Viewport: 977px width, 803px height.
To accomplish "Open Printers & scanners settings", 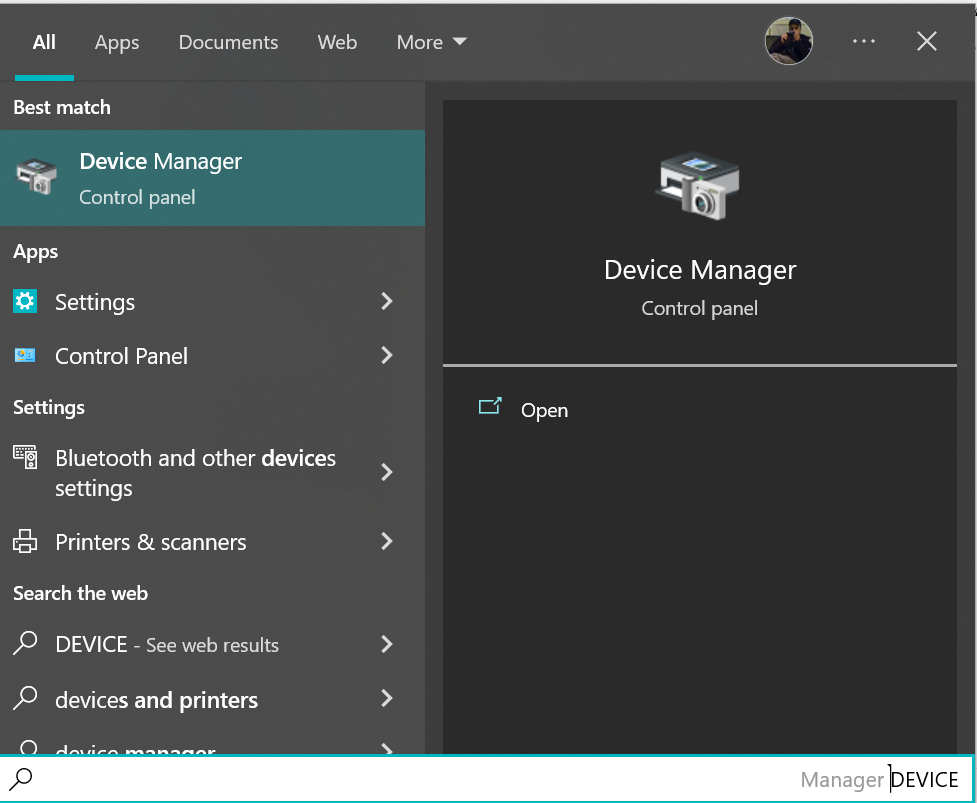I will point(212,542).
